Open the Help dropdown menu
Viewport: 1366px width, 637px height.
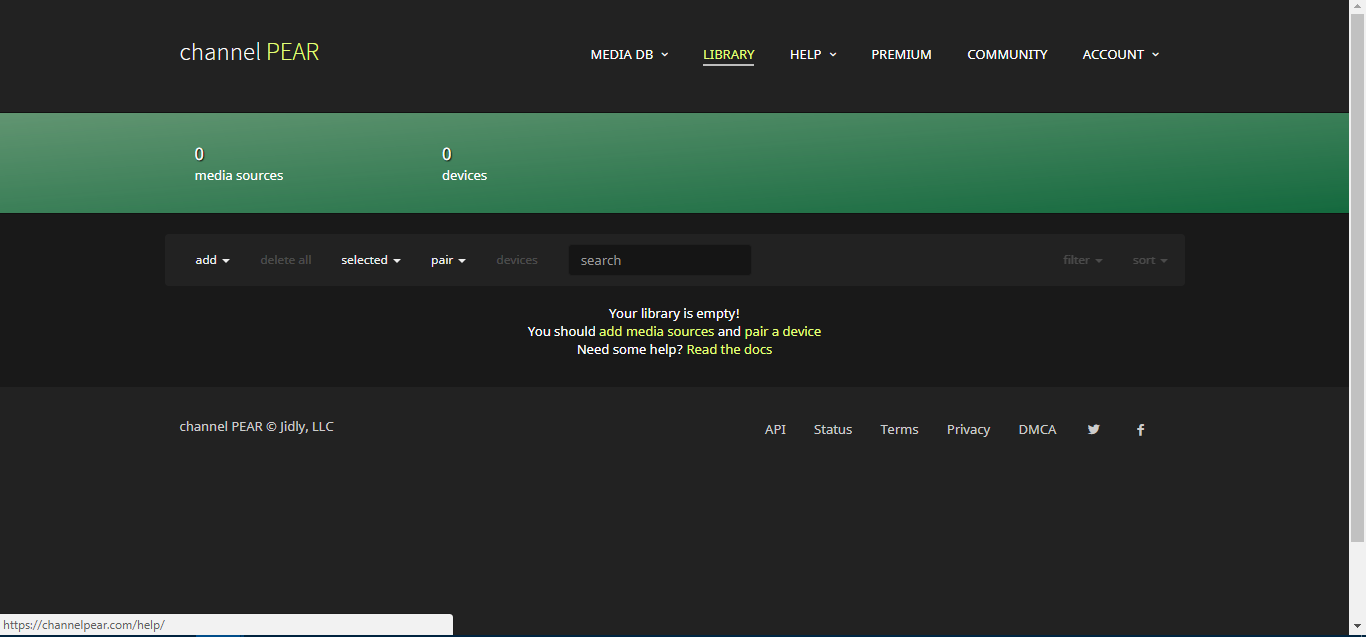pos(812,55)
